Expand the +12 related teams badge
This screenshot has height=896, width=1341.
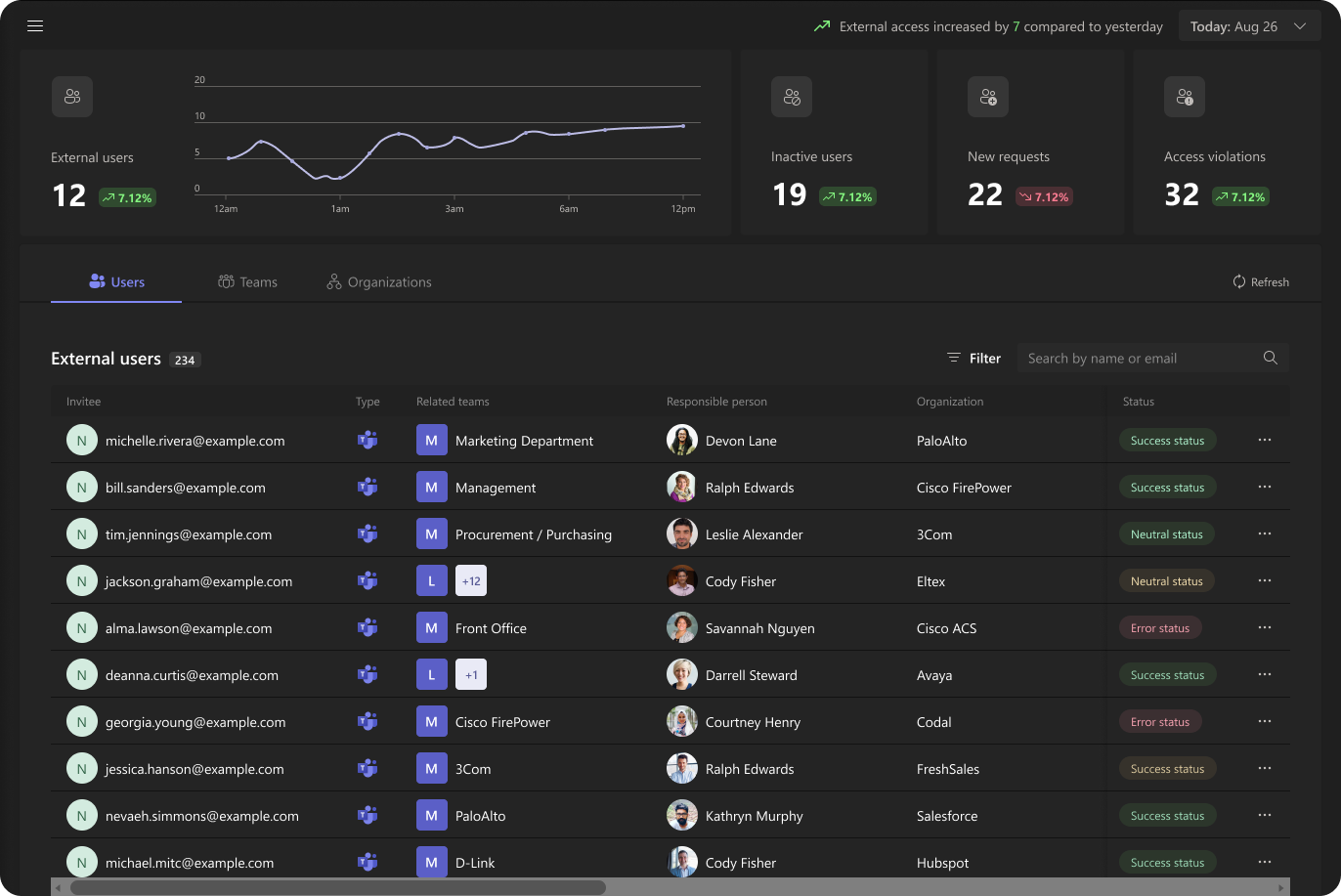pos(471,581)
